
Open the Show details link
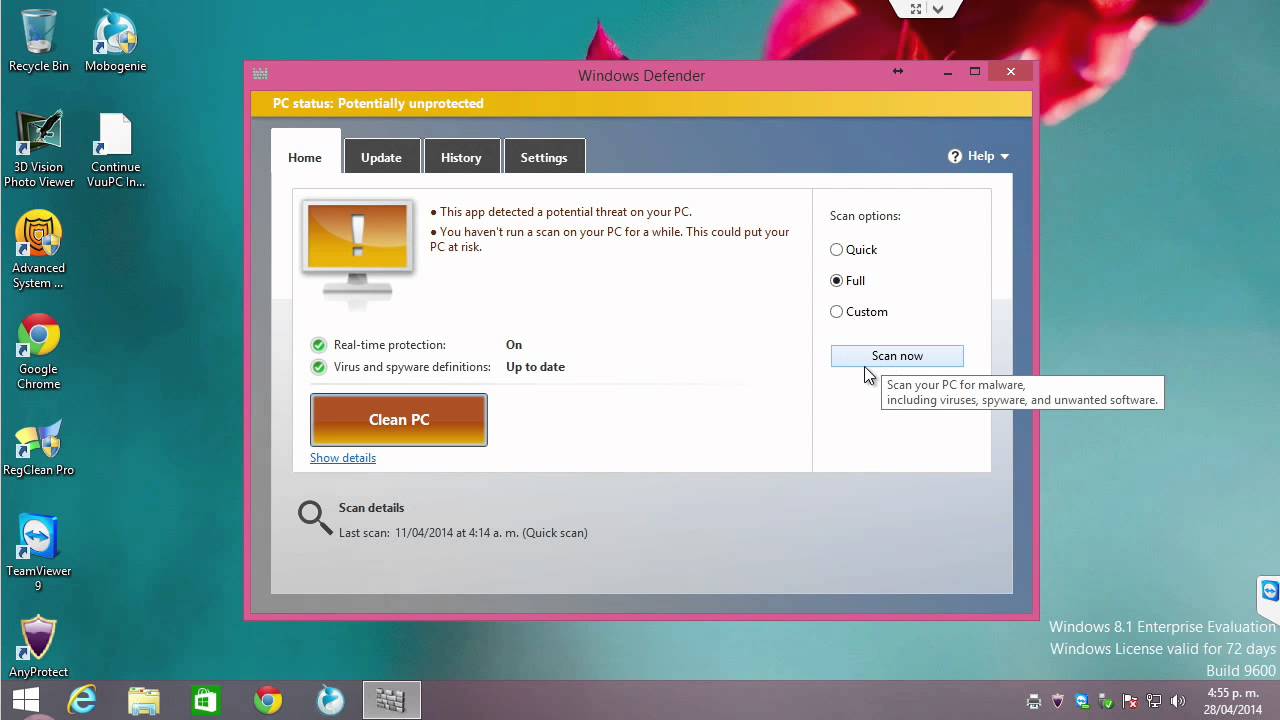(343, 458)
